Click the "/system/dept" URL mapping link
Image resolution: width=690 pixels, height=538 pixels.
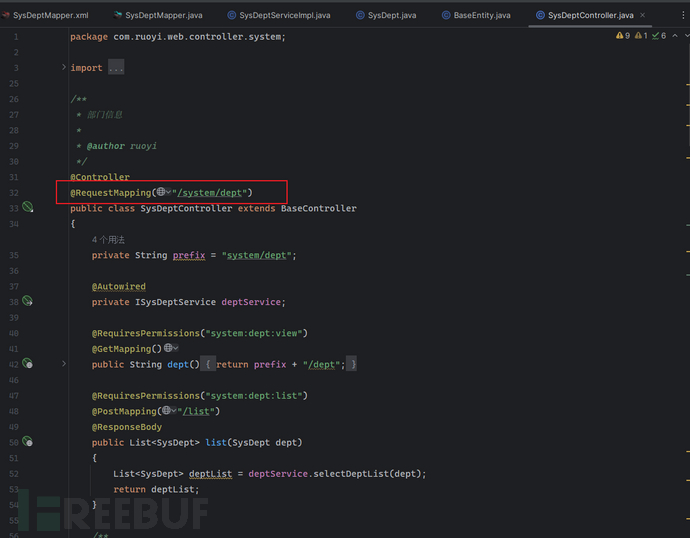209,193
